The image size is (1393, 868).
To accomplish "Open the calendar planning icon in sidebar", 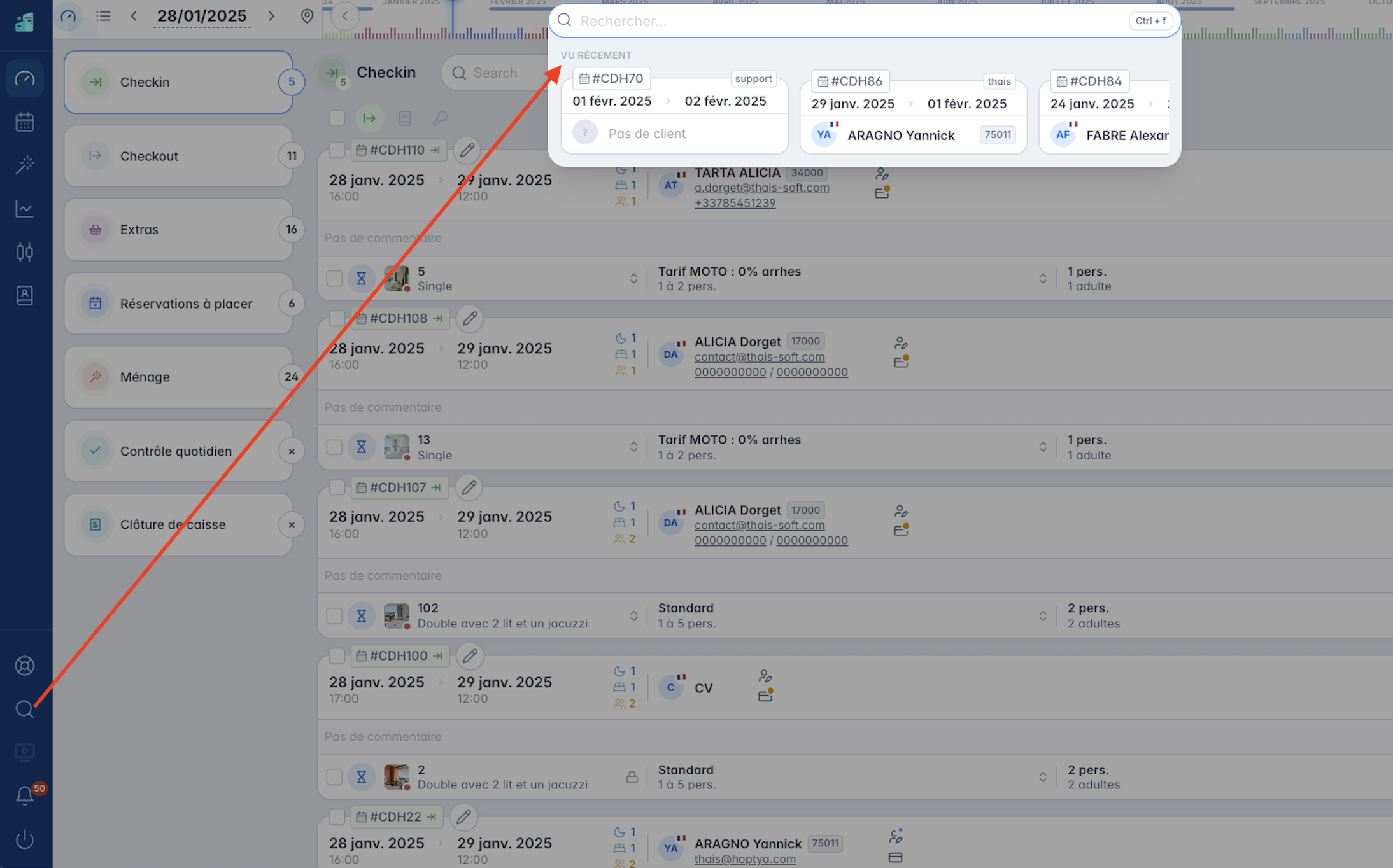I will [x=24, y=122].
